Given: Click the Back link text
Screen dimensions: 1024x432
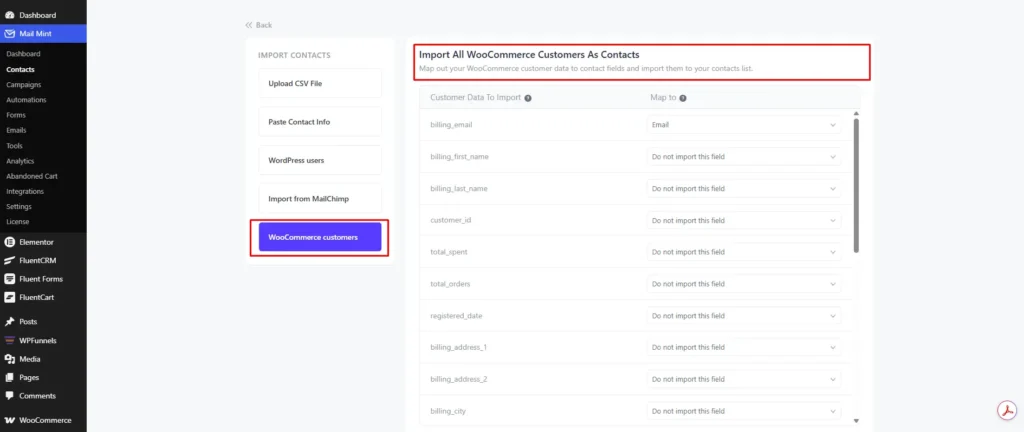Looking at the screenshot, I should point(264,25).
